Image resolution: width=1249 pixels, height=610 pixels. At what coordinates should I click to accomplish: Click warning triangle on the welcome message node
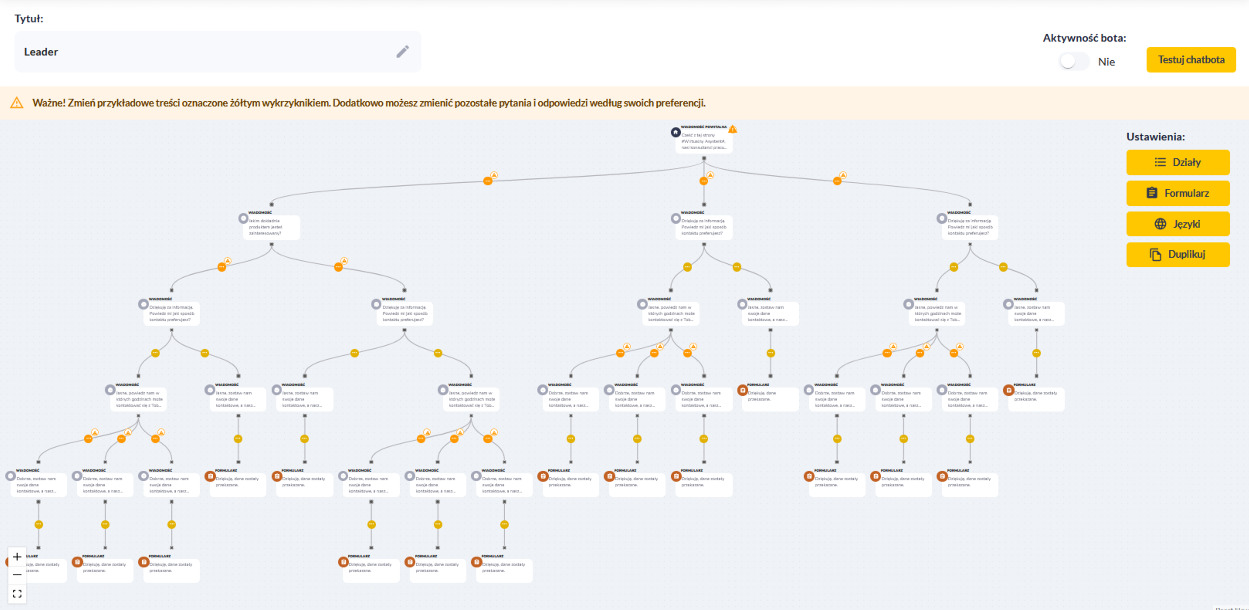733,129
